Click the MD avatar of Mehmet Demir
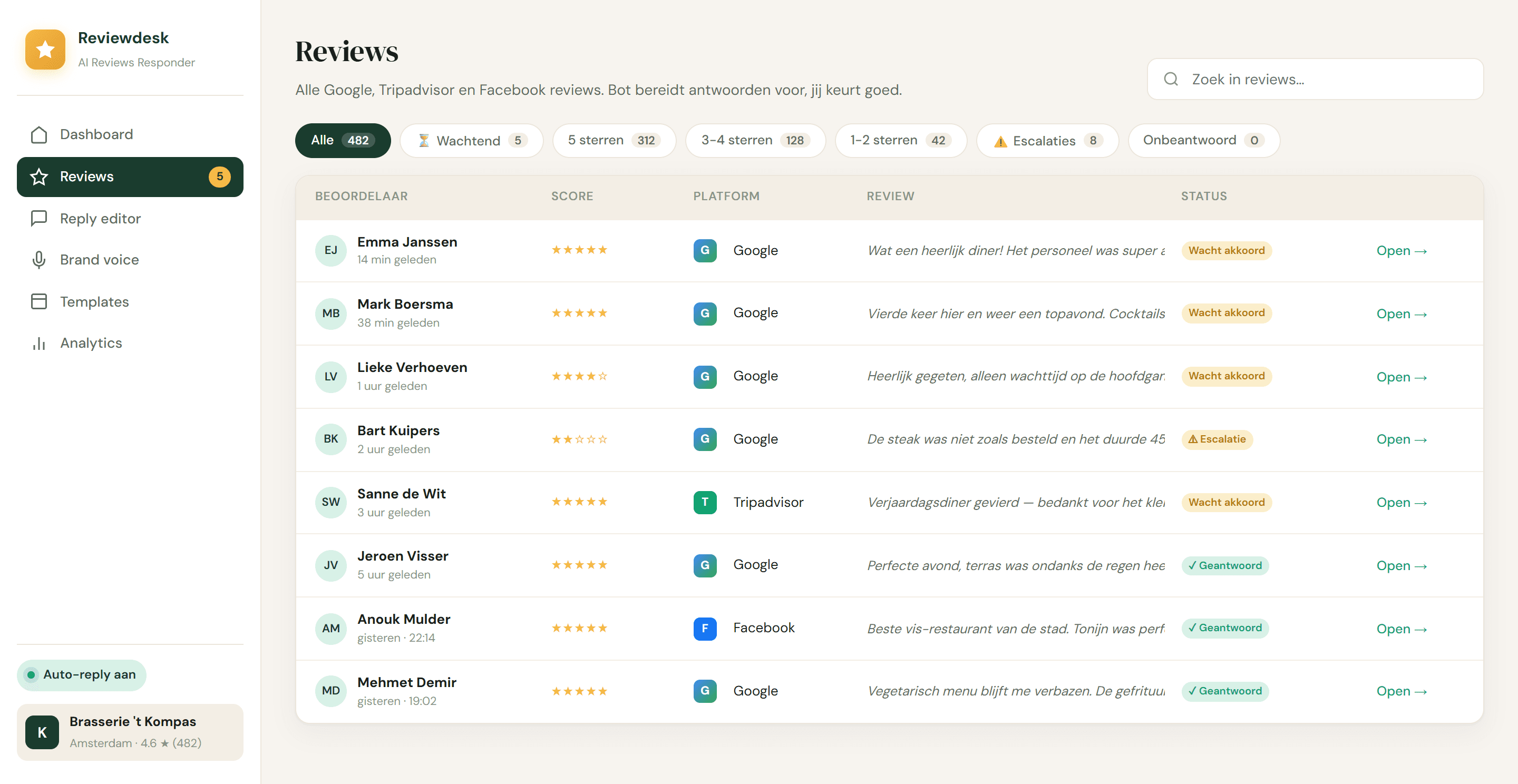This screenshot has width=1518, height=784. 330,691
